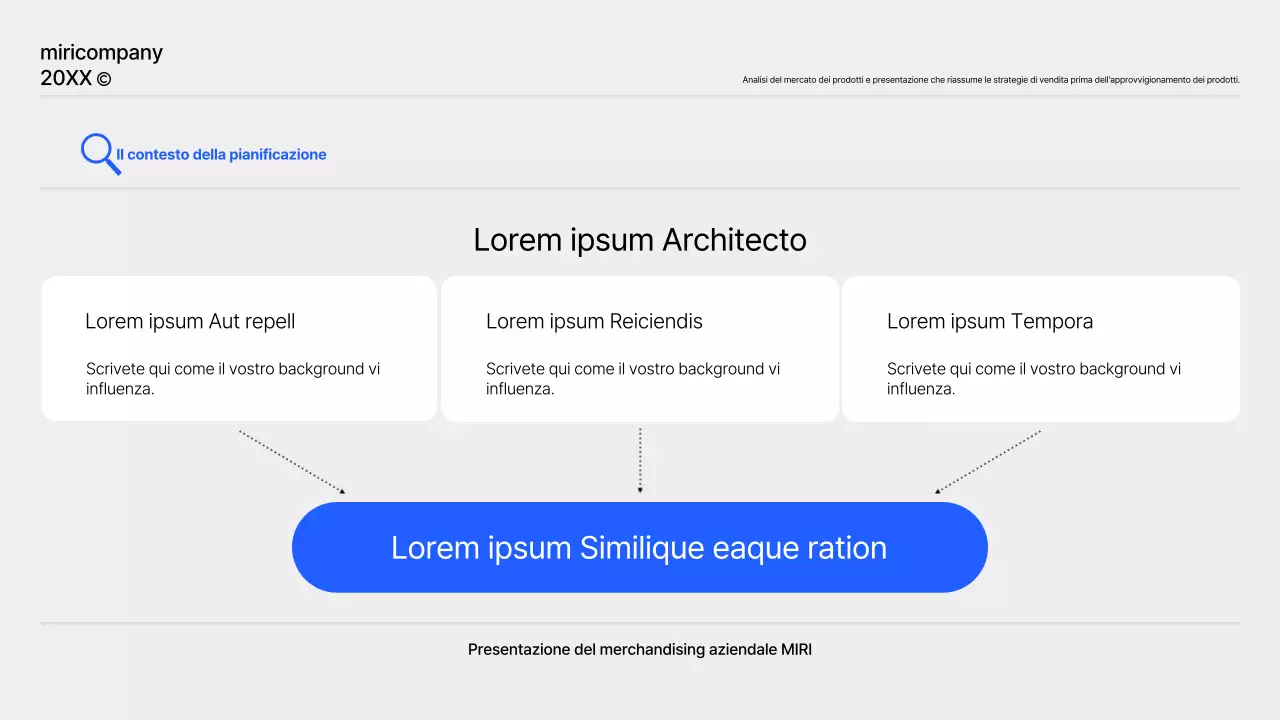Click the 'Lorem ipsum Aut repell' card
Screen dimensions: 1280x720
tap(238, 348)
